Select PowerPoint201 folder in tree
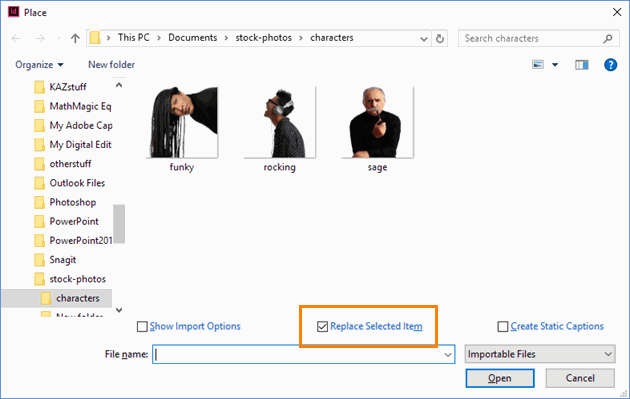Screen dimensions: 630x399 (73, 241)
